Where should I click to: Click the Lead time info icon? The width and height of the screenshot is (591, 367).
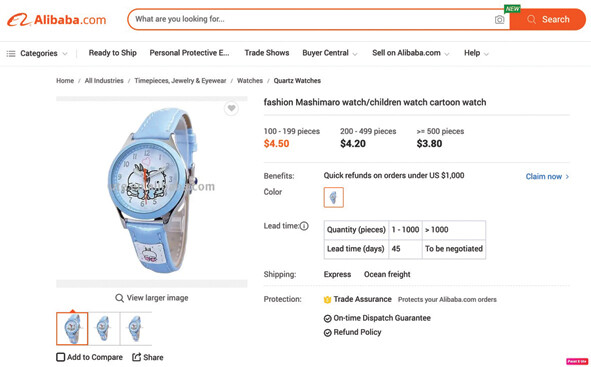(304, 226)
